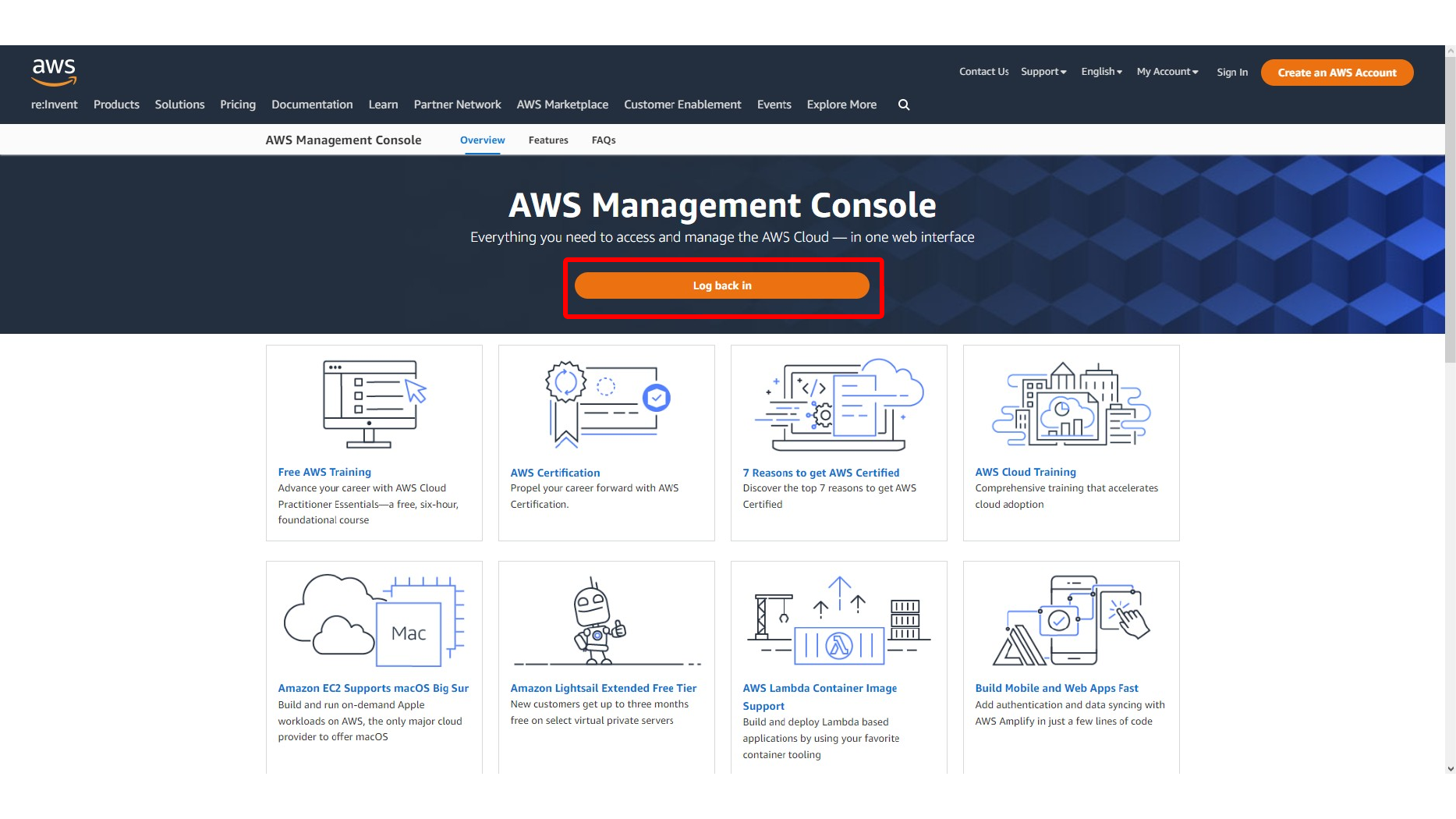Open Build Mobile and Web Apps Fast link
The height and width of the screenshot is (819, 1456).
[1057, 688]
